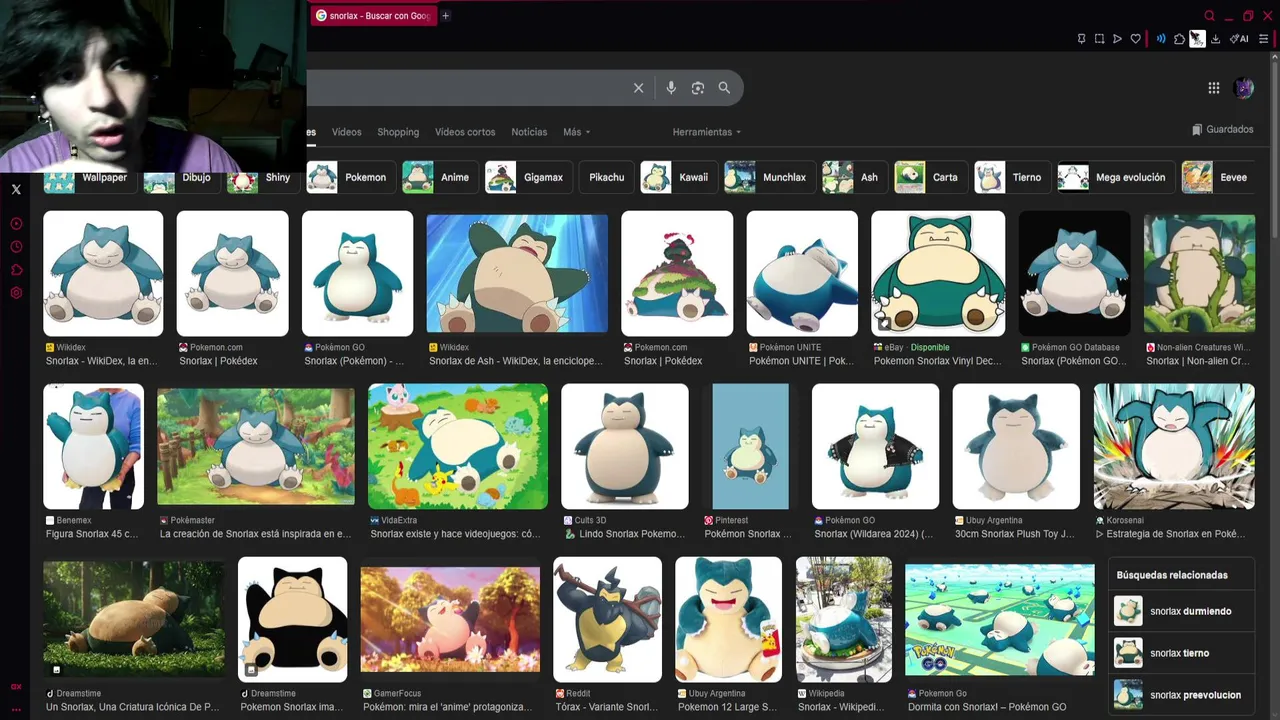Open Dormita con Snorlax Pokémon GO link
Screen dimensions: 1280x720
[987, 707]
